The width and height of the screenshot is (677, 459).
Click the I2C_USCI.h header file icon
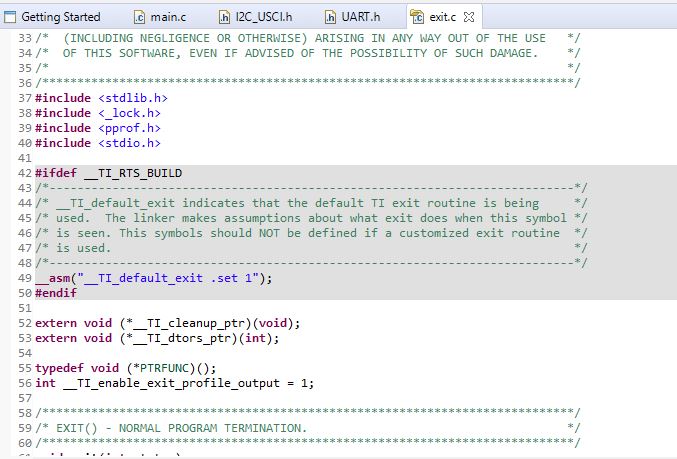click(224, 17)
